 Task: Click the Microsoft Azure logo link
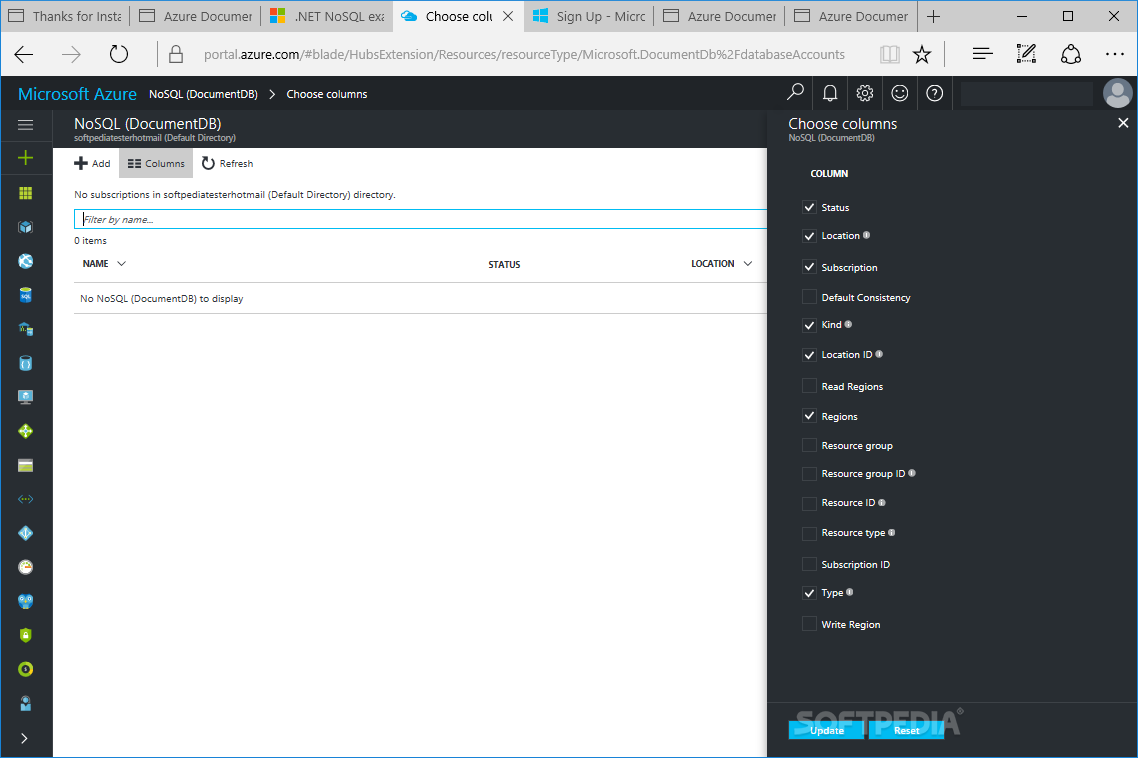[77, 94]
